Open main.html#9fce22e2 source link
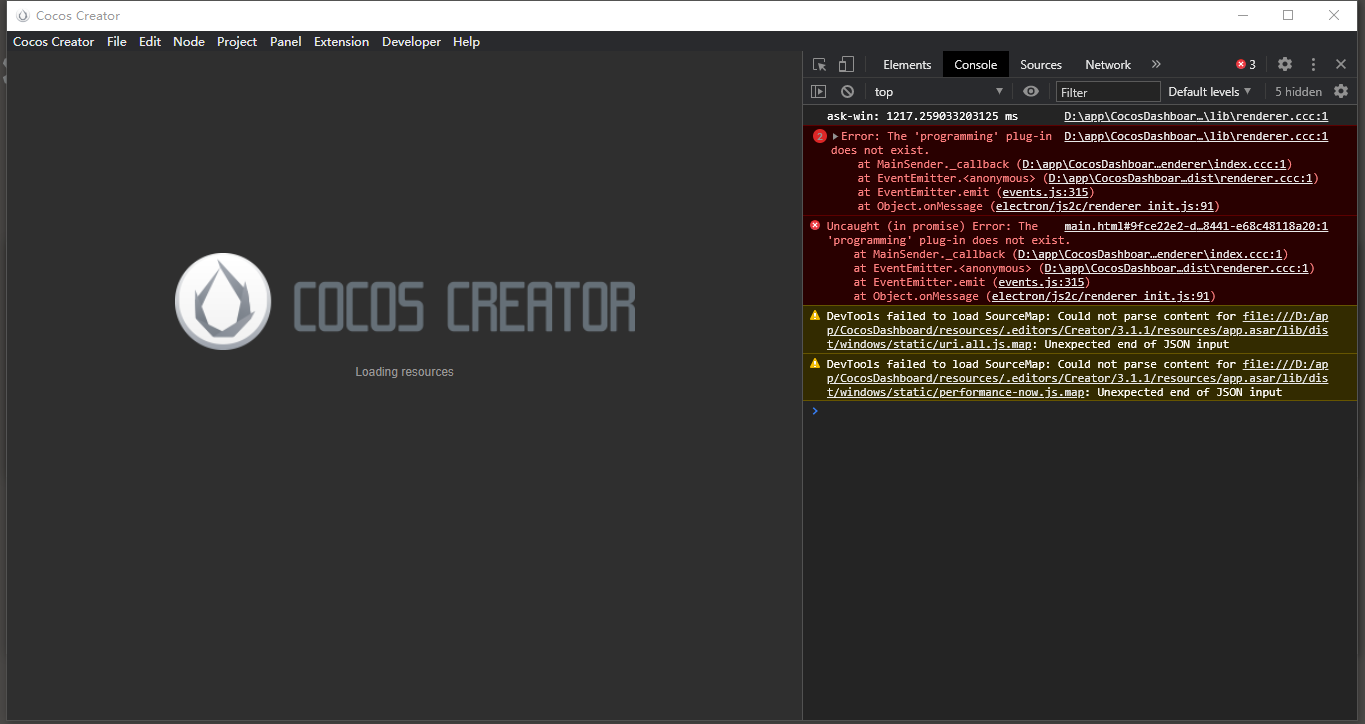The image size is (1365, 724). [x=1196, y=226]
